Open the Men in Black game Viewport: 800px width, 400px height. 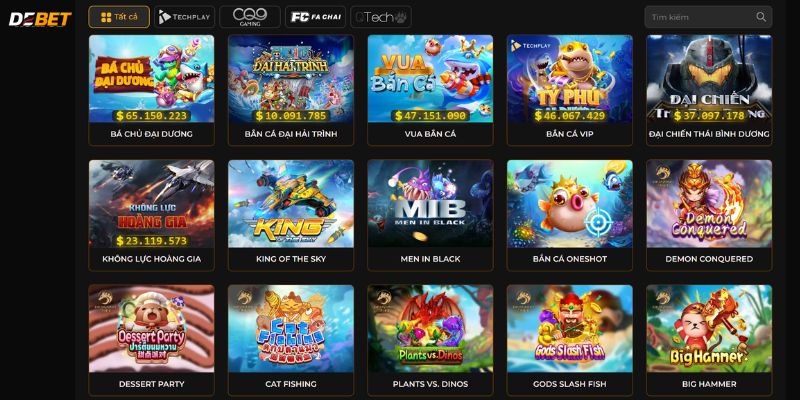coord(430,215)
